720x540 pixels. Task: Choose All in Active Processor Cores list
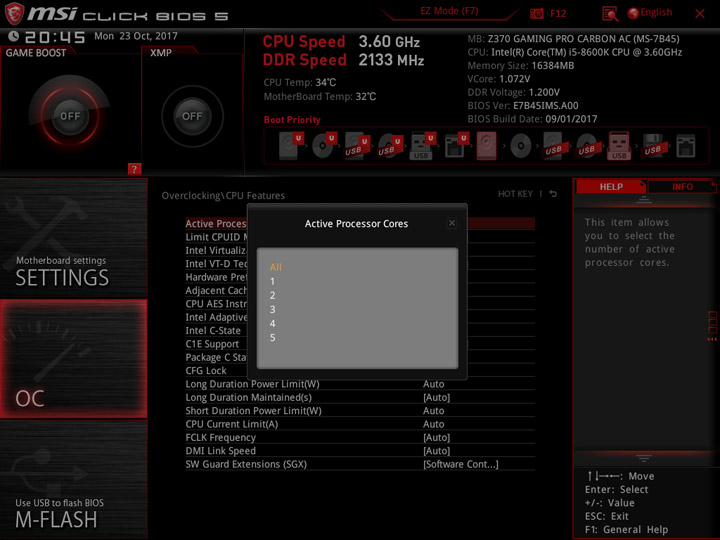tap(276, 267)
